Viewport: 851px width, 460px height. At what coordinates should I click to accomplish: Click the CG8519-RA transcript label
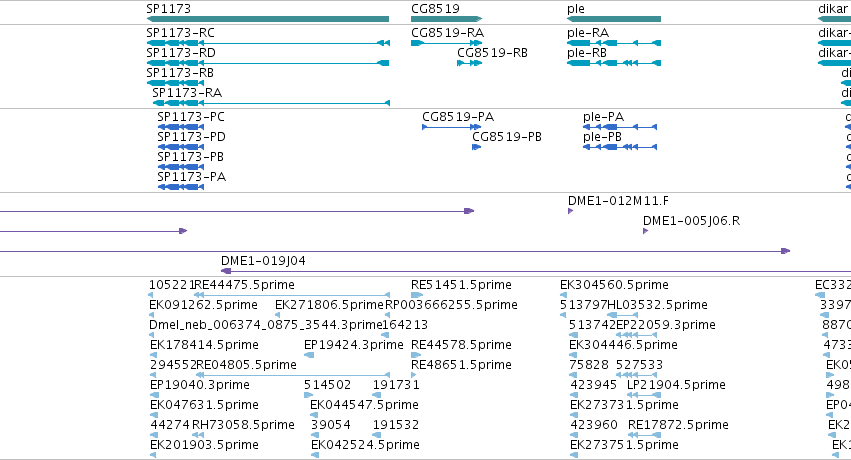pos(447,33)
